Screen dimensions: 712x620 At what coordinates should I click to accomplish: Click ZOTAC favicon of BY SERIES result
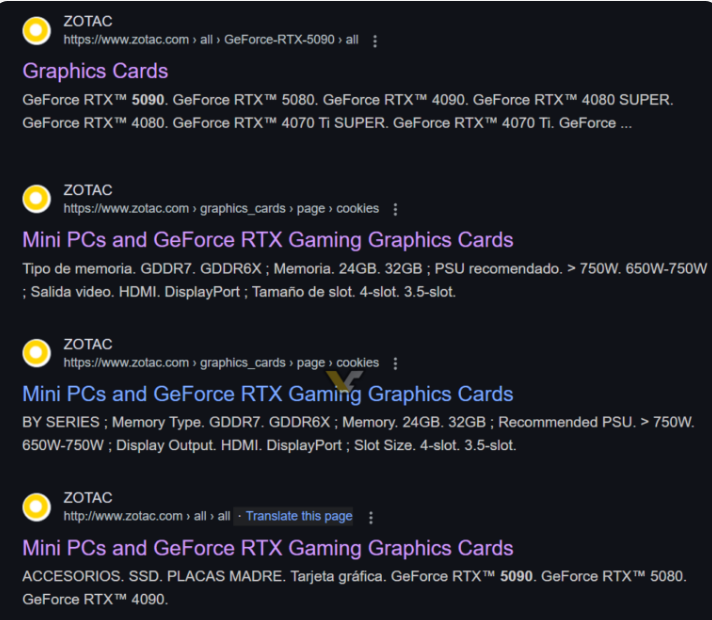pyautogui.click(x=36, y=352)
